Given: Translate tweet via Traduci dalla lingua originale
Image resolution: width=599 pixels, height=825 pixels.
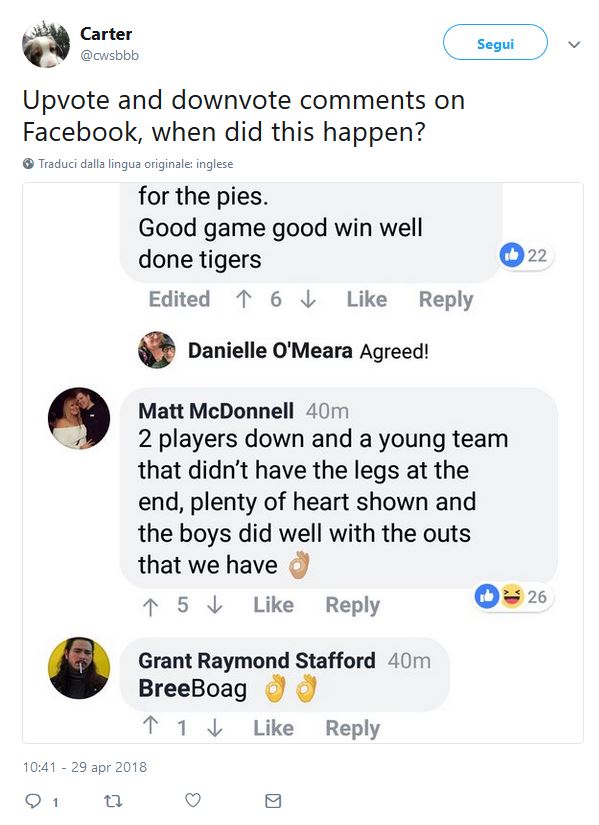Looking at the screenshot, I should pyautogui.click(x=136, y=164).
